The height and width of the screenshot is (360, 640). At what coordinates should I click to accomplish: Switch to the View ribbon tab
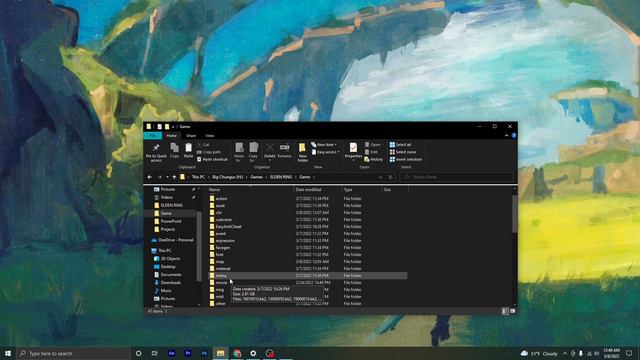pos(210,136)
